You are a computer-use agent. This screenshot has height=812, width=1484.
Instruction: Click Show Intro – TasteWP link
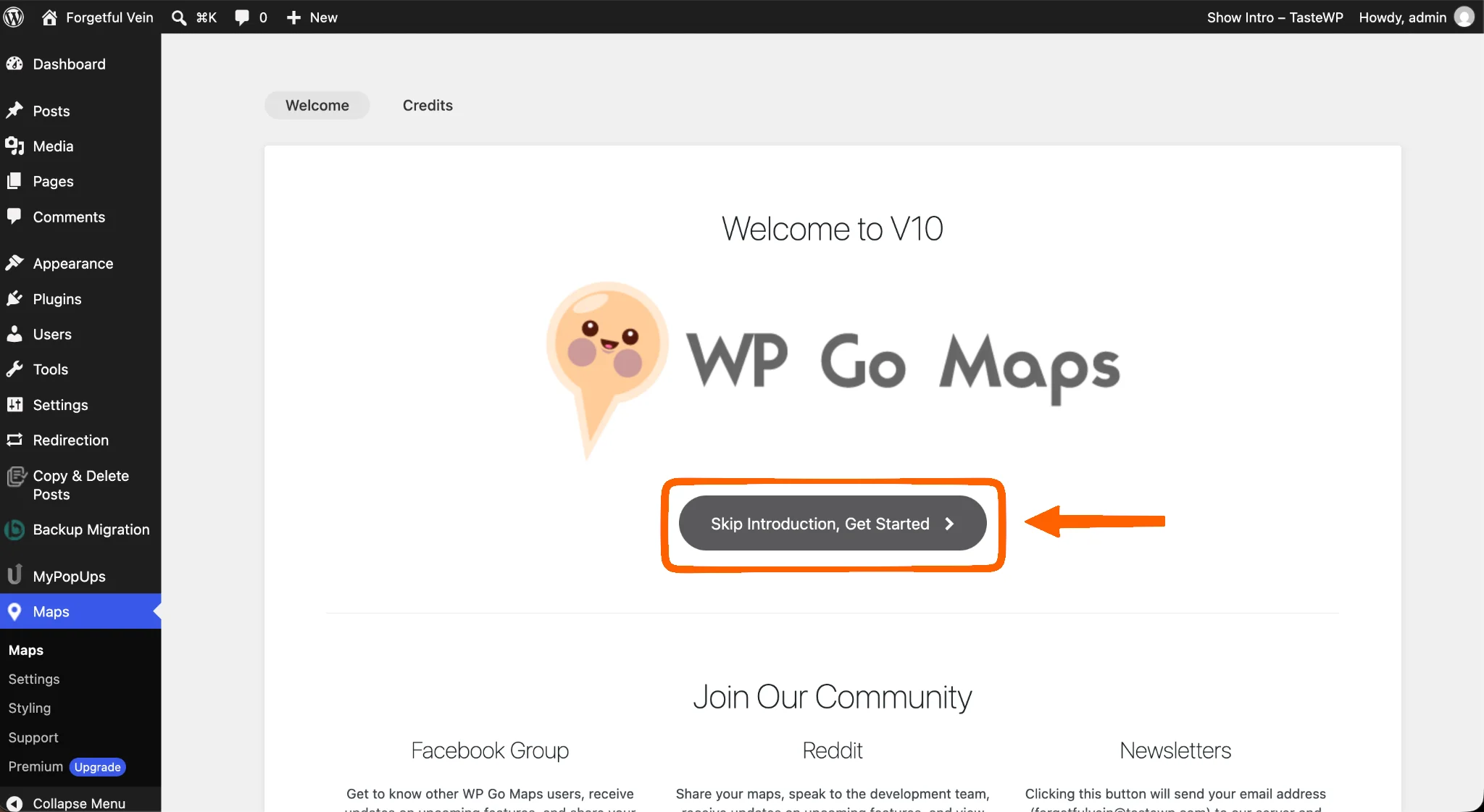coord(1275,17)
